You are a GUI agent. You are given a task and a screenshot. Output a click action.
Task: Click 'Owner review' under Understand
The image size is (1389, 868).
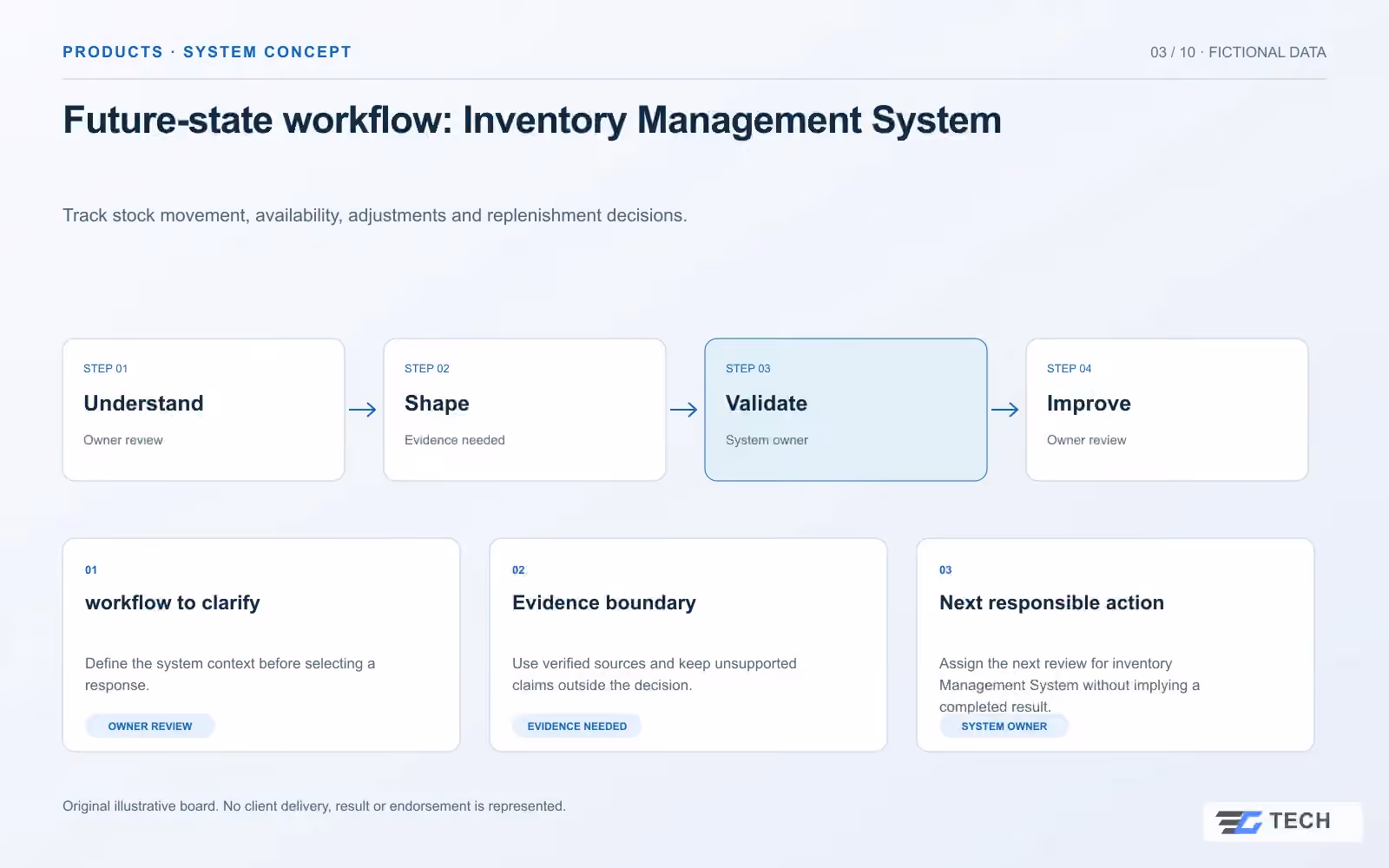(123, 440)
